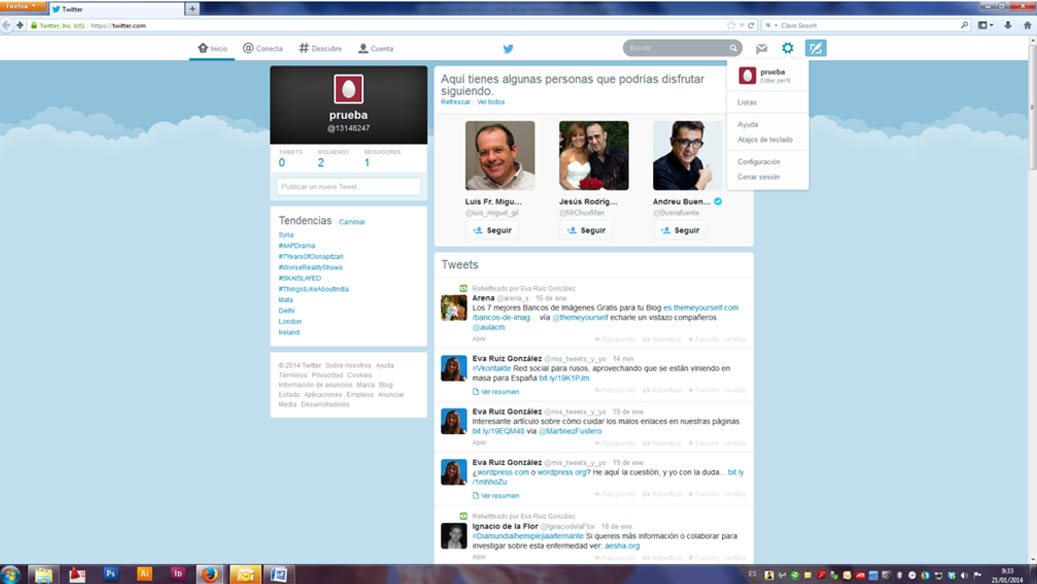The width and height of the screenshot is (1037, 584).
Task: Click the search magnifier icon in Buscar box
Action: (x=733, y=48)
